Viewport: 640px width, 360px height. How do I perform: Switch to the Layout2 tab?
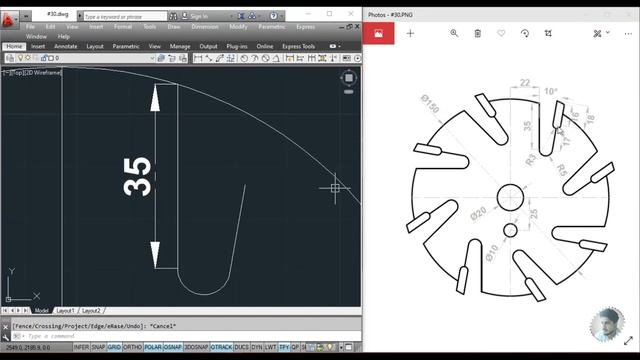[x=91, y=311]
